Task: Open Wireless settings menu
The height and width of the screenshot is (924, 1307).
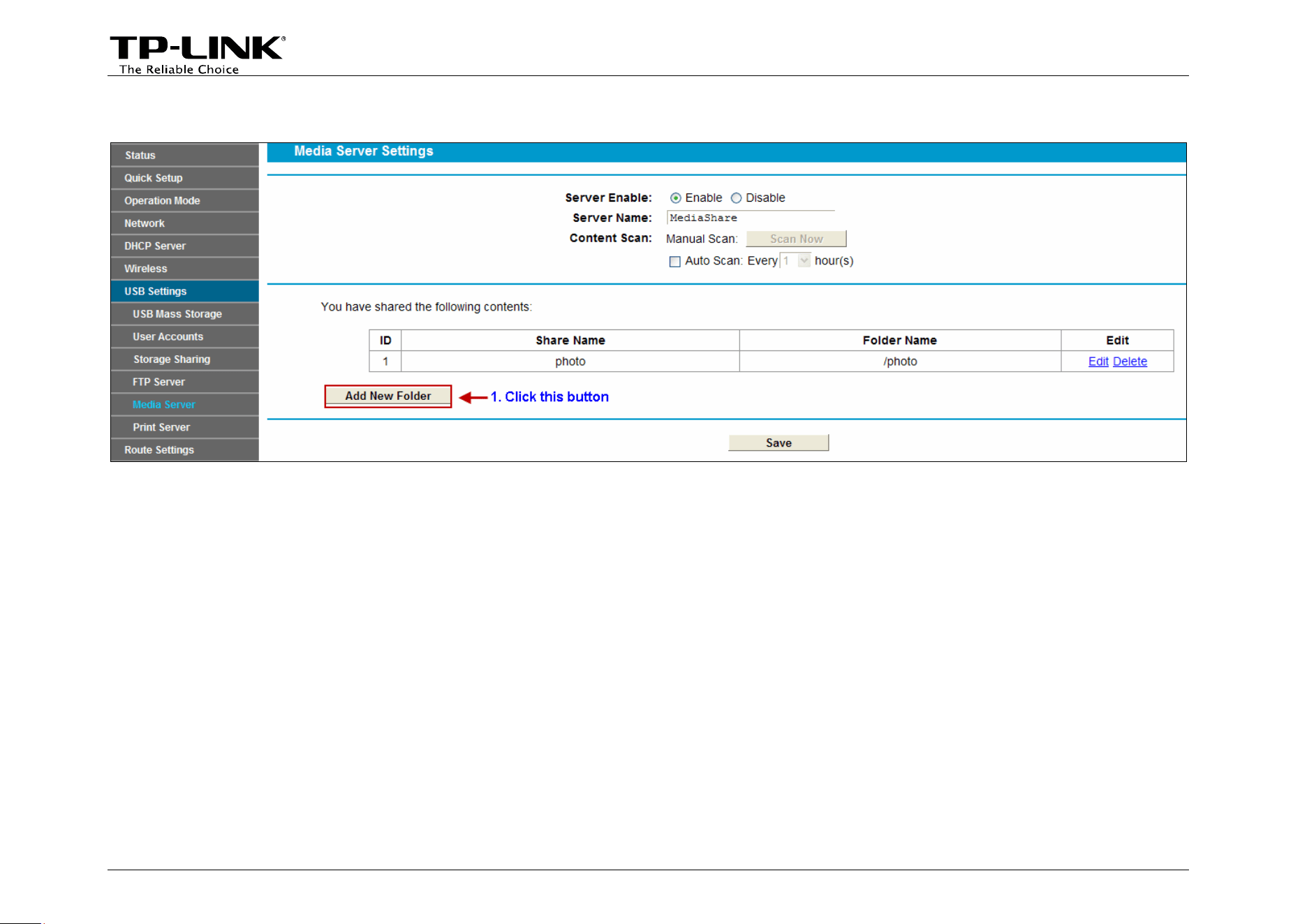Action: 184,269
